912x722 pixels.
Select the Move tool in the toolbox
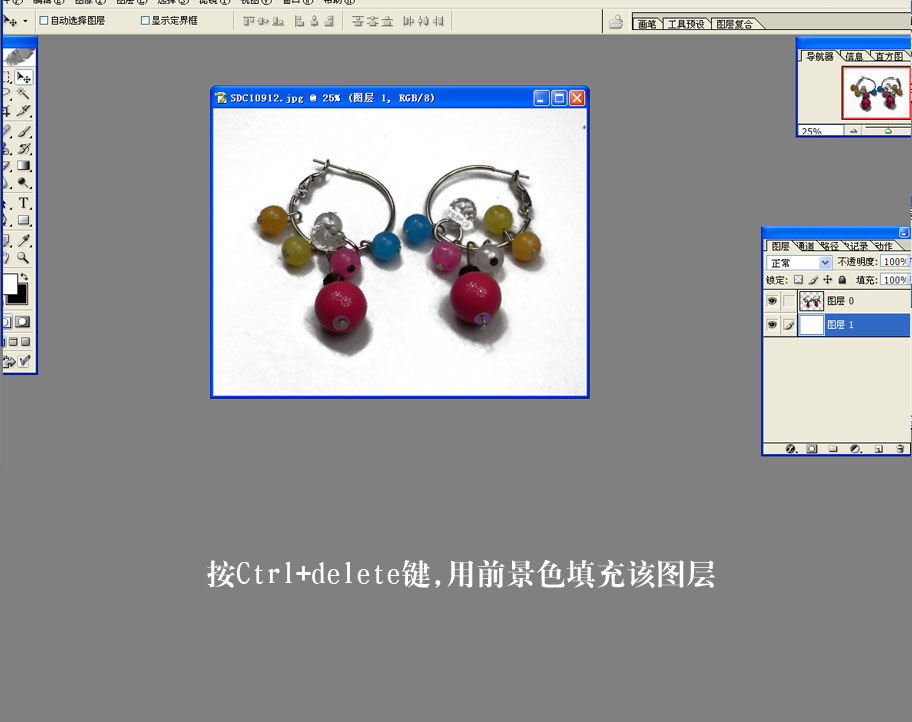point(24,77)
